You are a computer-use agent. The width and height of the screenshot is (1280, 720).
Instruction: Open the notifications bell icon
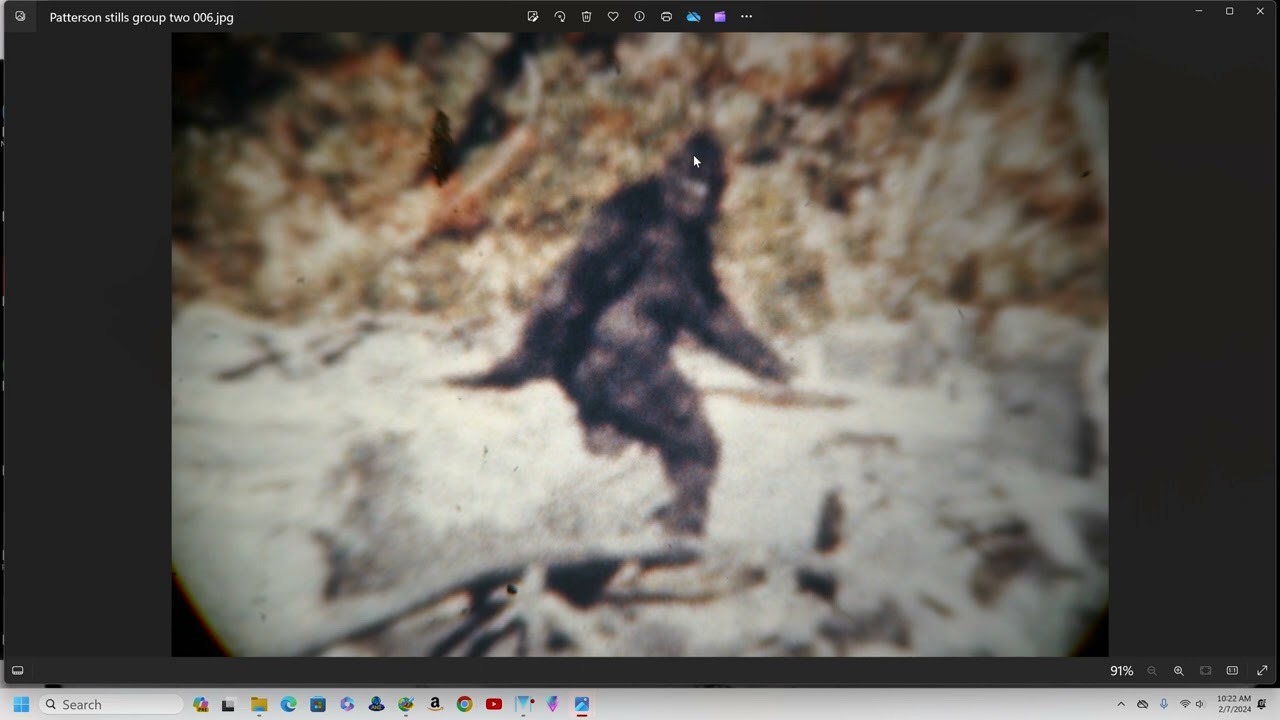(x=1262, y=704)
